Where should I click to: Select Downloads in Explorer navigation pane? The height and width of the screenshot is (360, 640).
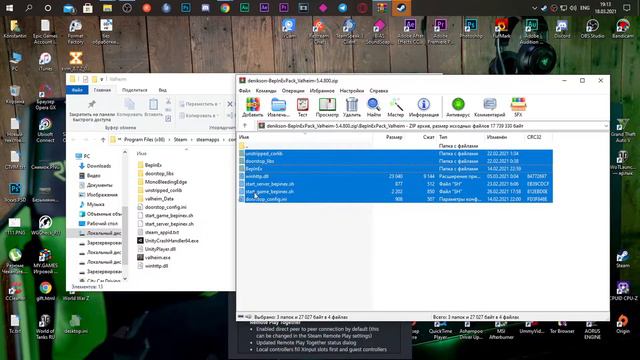coord(95,166)
